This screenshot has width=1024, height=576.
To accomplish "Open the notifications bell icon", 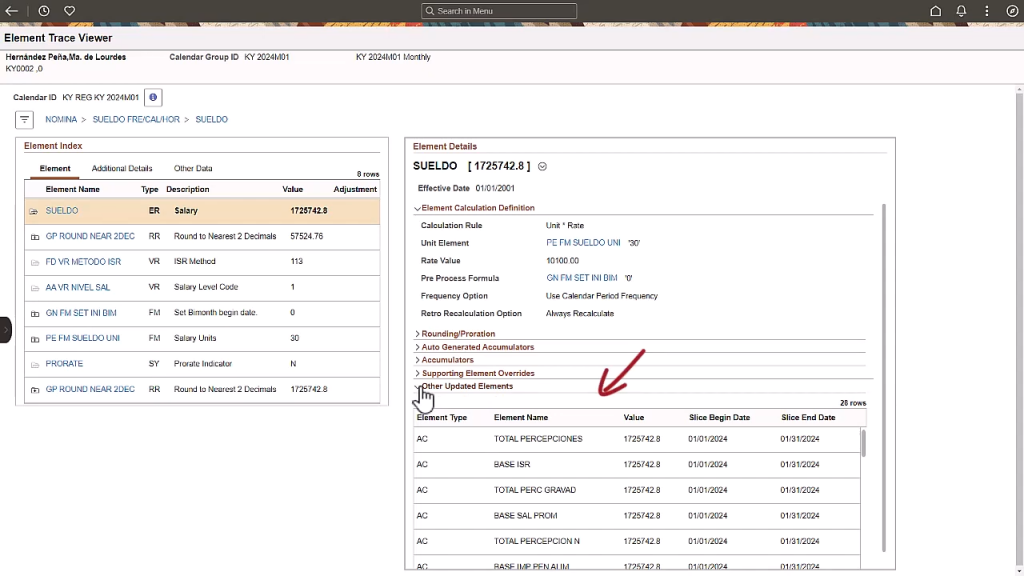I will (961, 10).
